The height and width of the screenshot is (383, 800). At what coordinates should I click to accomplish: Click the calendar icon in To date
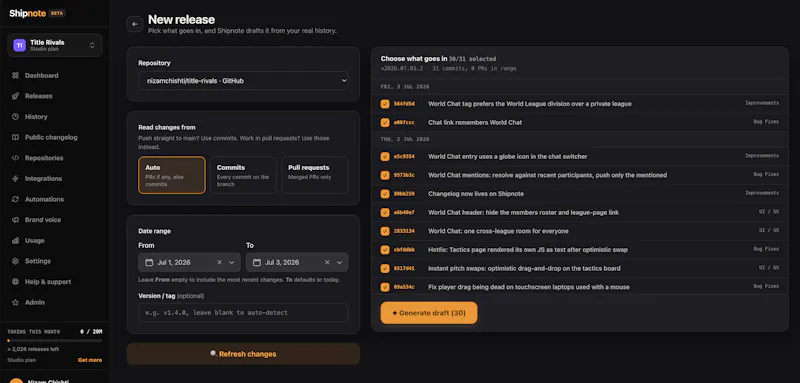pyautogui.click(x=257, y=262)
